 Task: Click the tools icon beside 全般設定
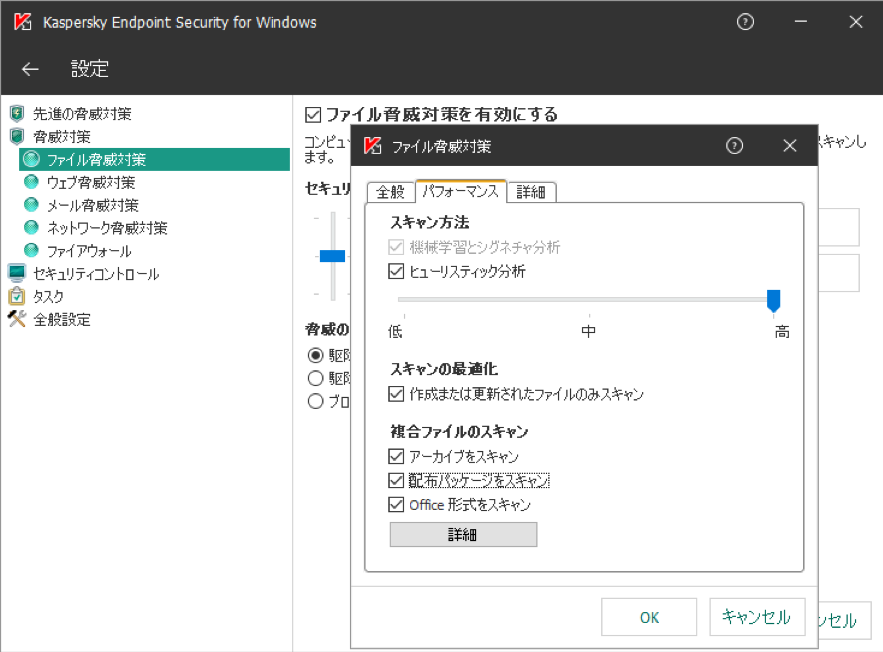click(17, 319)
